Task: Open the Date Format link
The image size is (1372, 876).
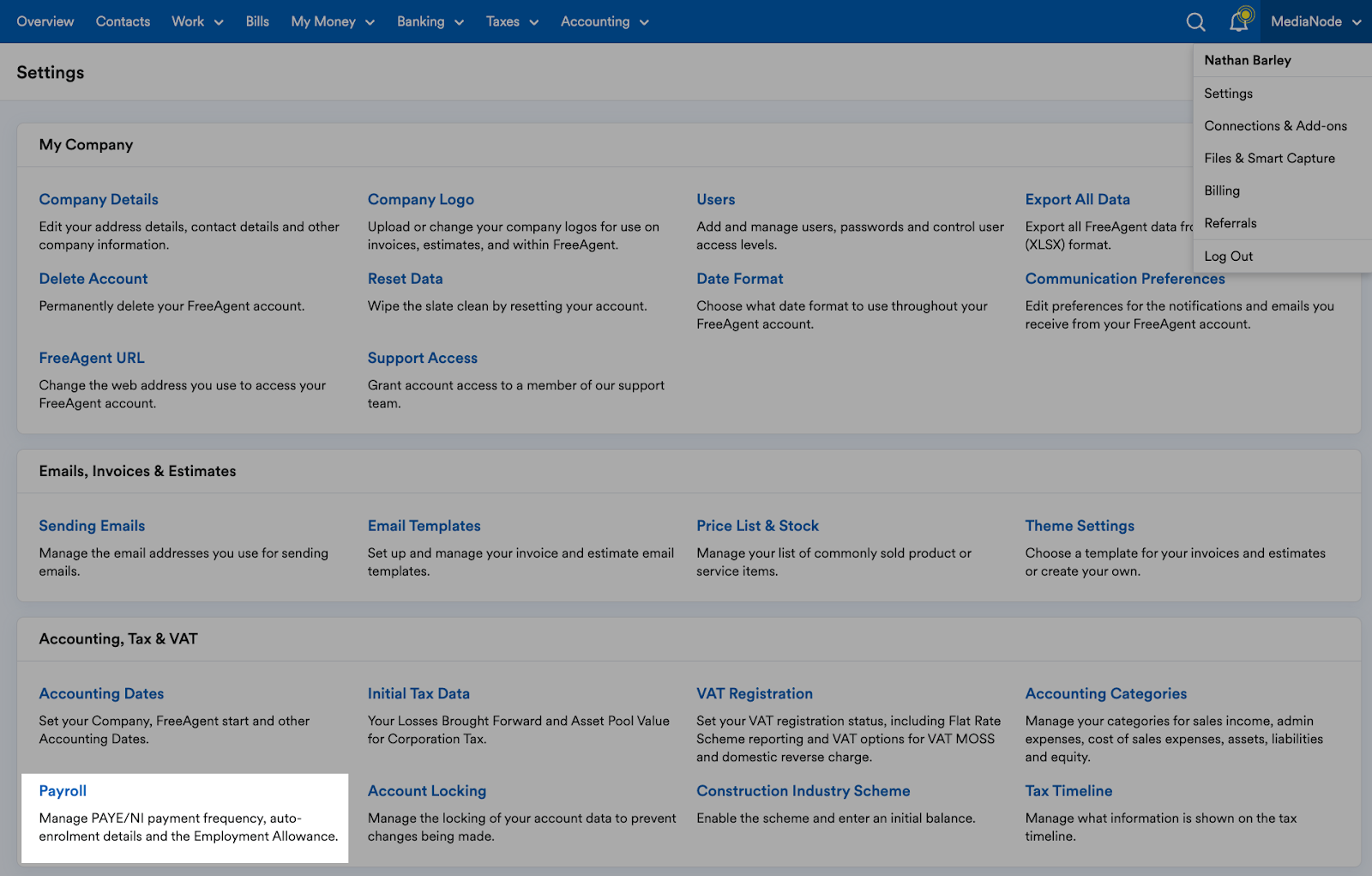Action: (739, 279)
